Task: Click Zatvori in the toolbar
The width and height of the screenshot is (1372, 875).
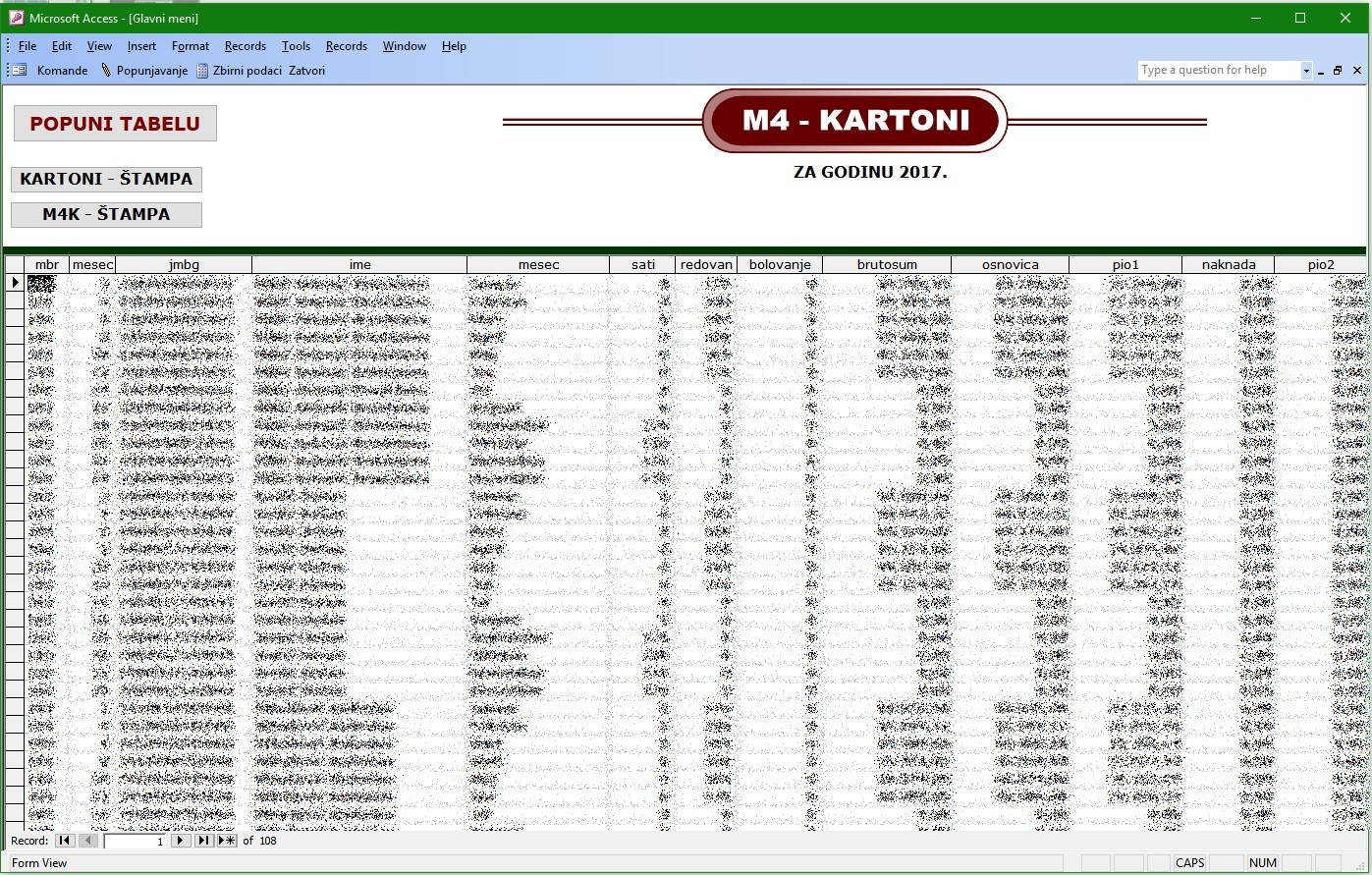Action: tap(306, 71)
